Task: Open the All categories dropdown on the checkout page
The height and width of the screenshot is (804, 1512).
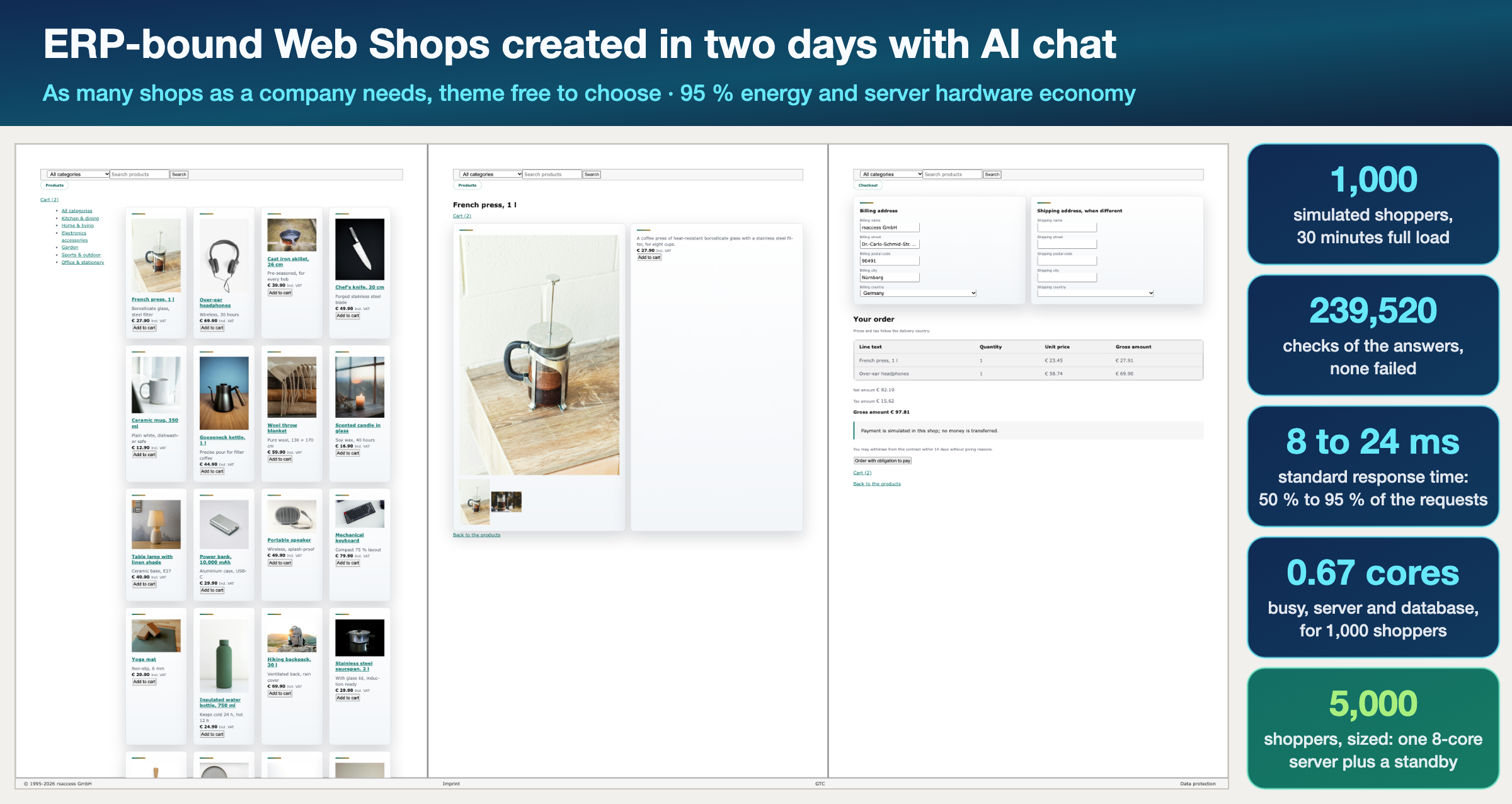Action: [891, 175]
